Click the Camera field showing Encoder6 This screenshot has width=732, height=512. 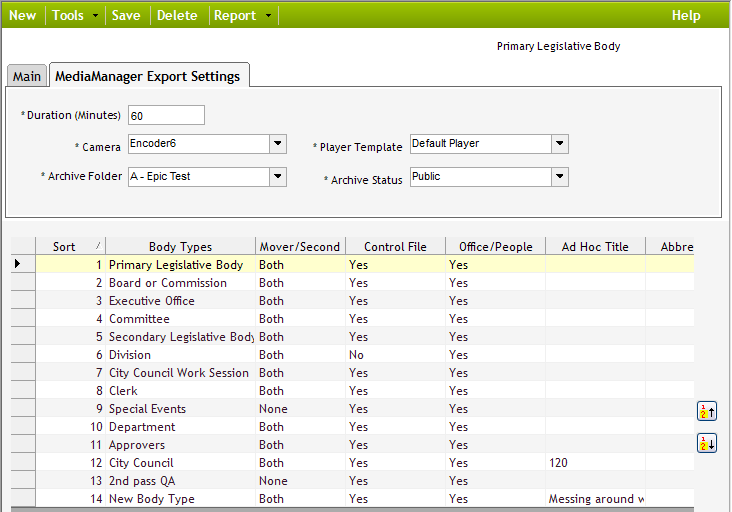pyautogui.click(x=199, y=144)
